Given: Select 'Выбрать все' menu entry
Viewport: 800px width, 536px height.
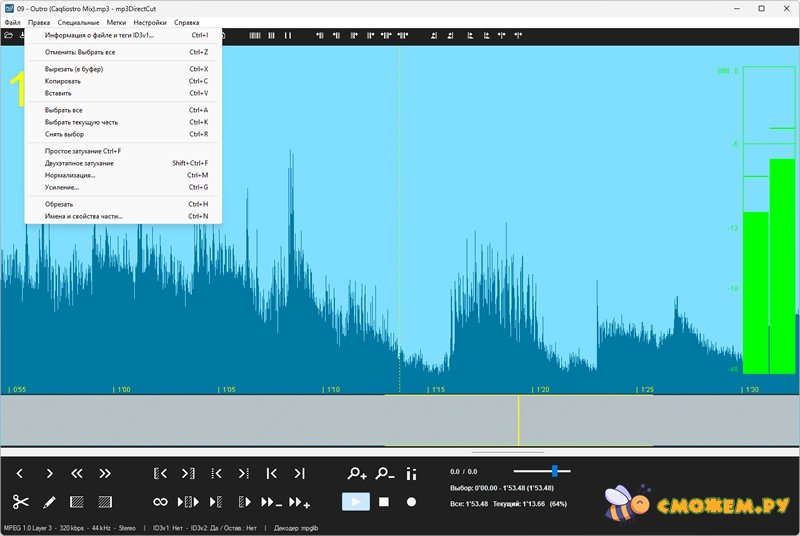Looking at the screenshot, I should [64, 110].
